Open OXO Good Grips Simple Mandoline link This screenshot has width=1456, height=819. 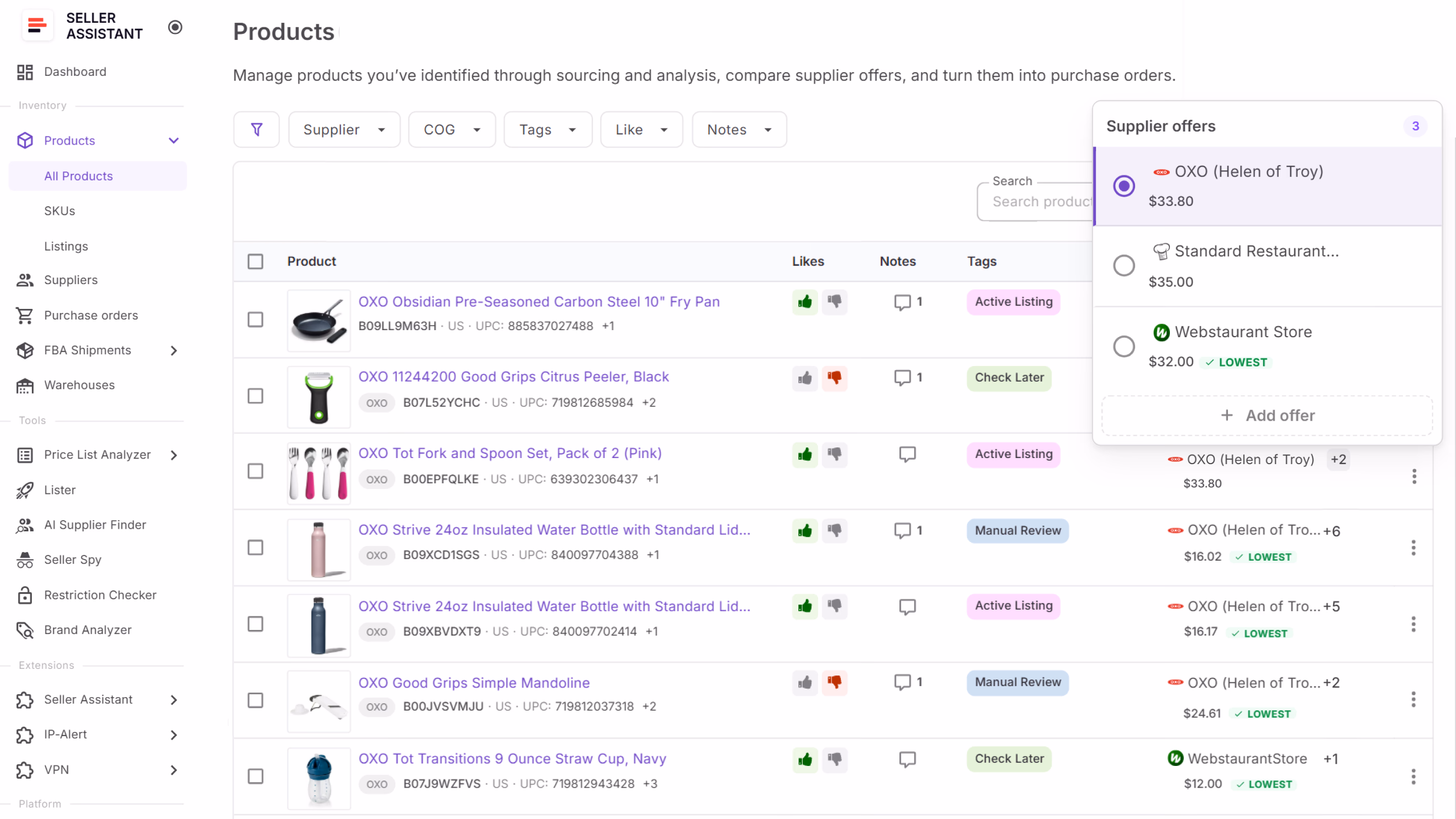(x=474, y=683)
